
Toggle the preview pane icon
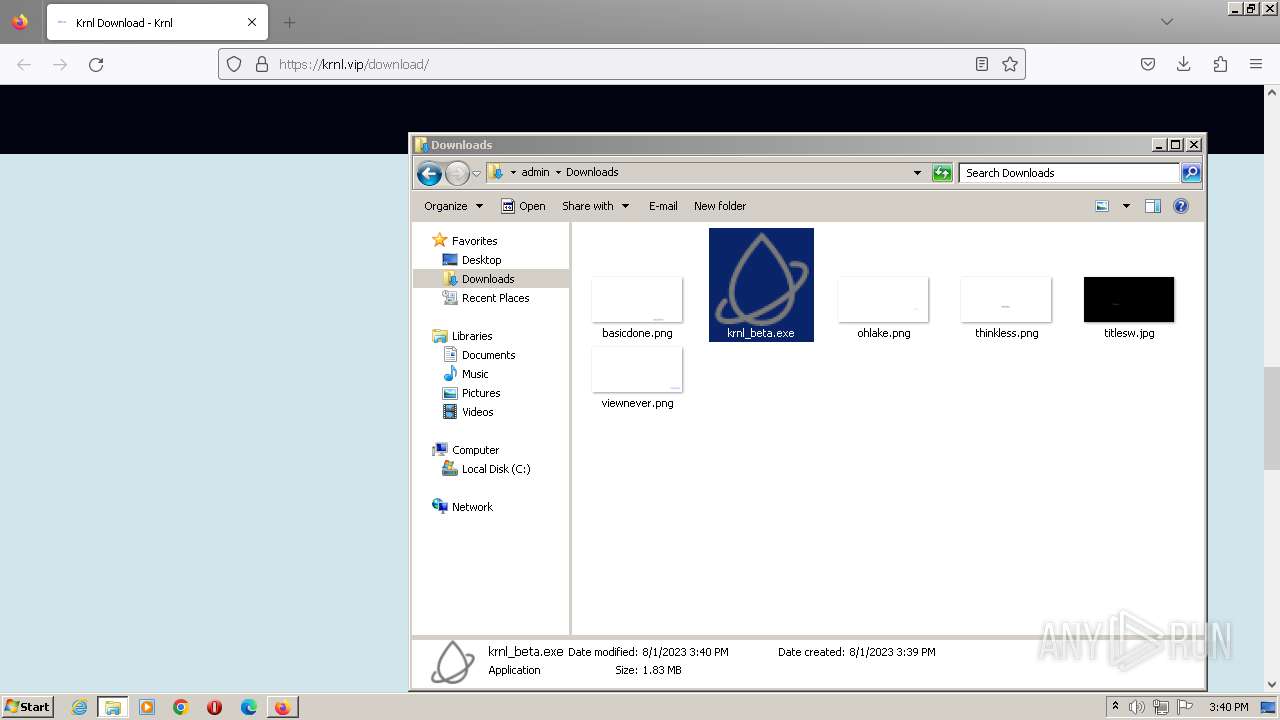point(1153,206)
